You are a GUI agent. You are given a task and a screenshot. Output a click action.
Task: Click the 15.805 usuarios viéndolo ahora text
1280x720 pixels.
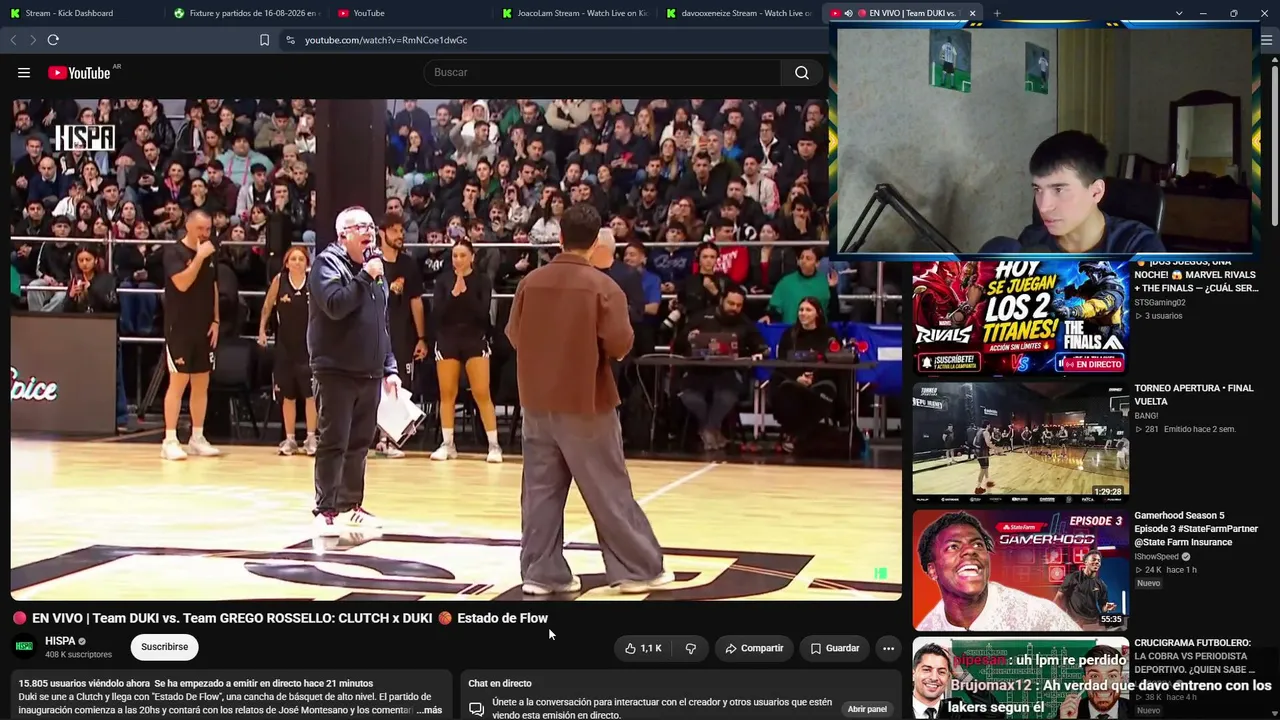(x=84, y=683)
